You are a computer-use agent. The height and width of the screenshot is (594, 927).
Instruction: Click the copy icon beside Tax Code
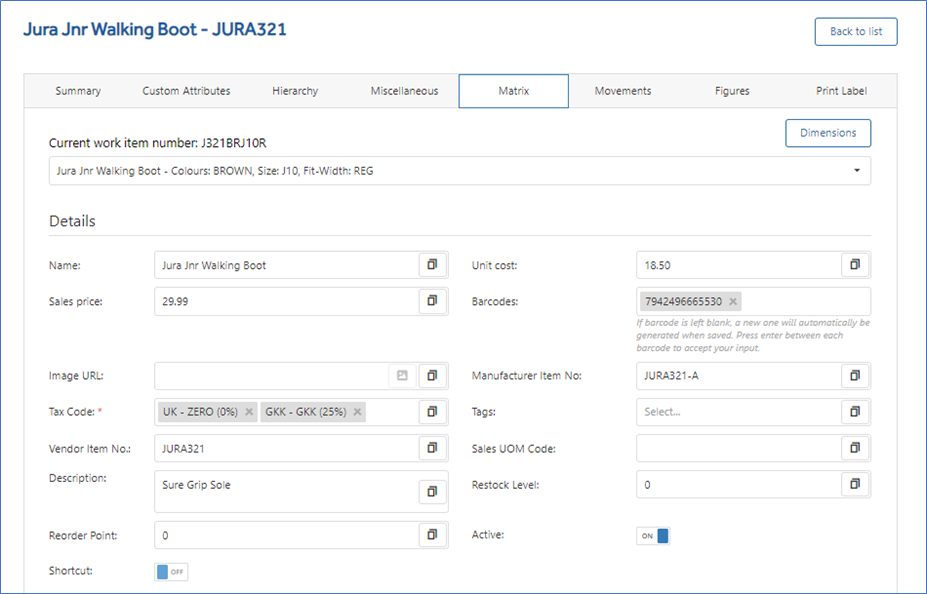[x=432, y=411]
